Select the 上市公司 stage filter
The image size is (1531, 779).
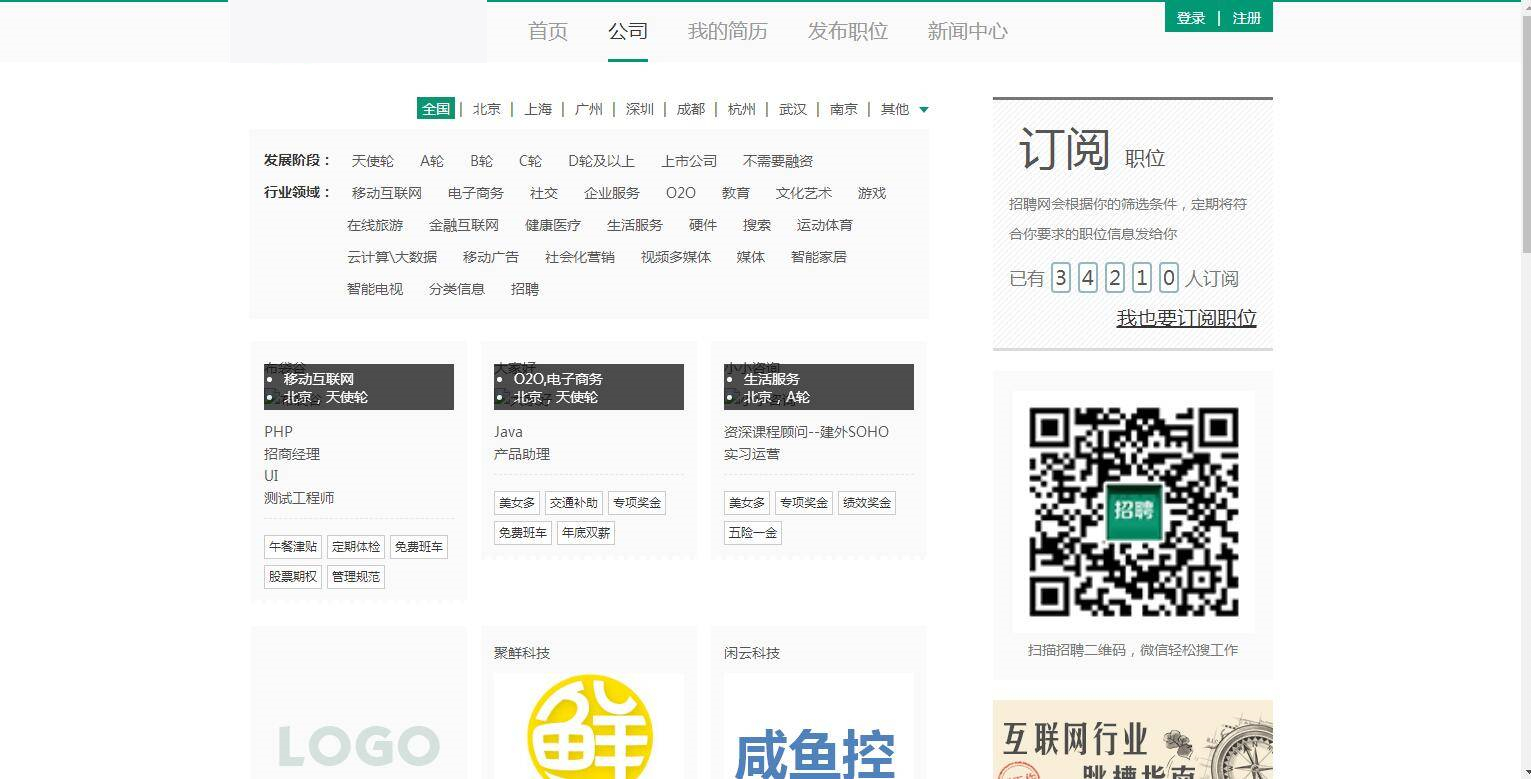point(689,160)
